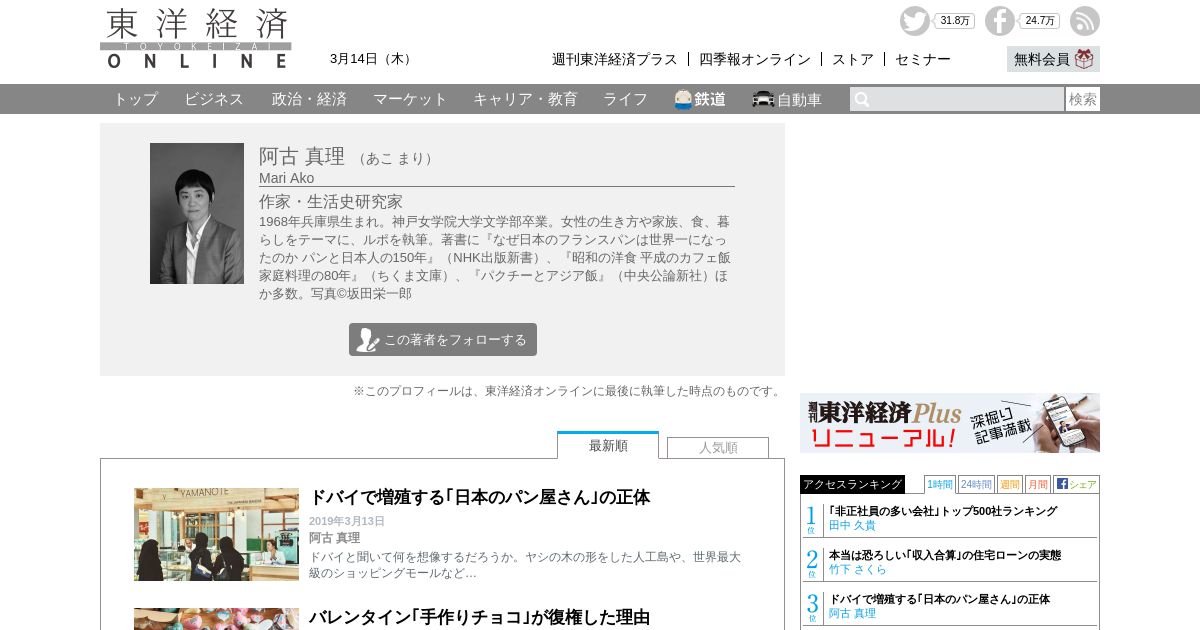Open article ドバイで増殖する「日本のパン屋さん」の正体 headline

[479, 497]
